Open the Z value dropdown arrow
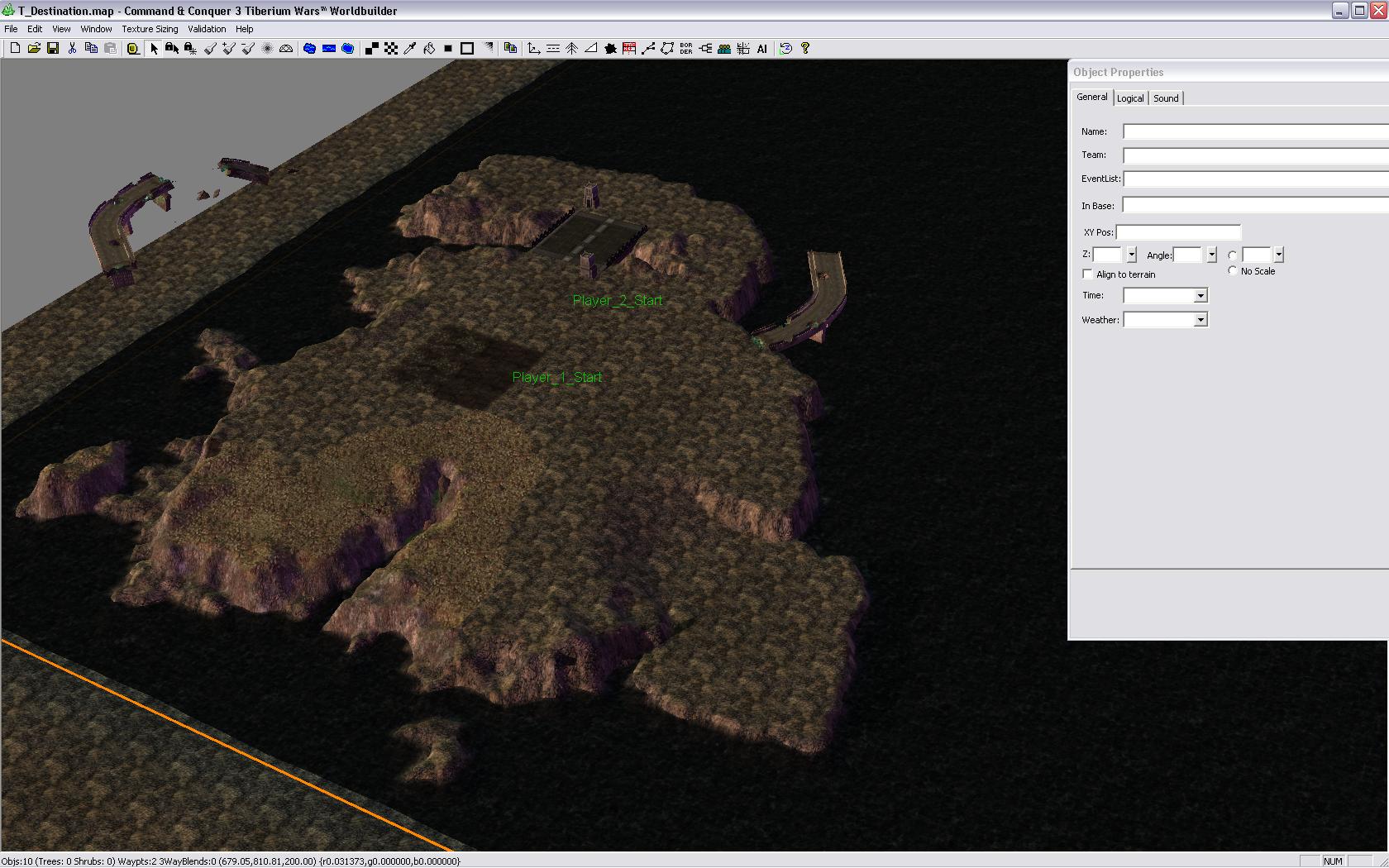 1131,255
